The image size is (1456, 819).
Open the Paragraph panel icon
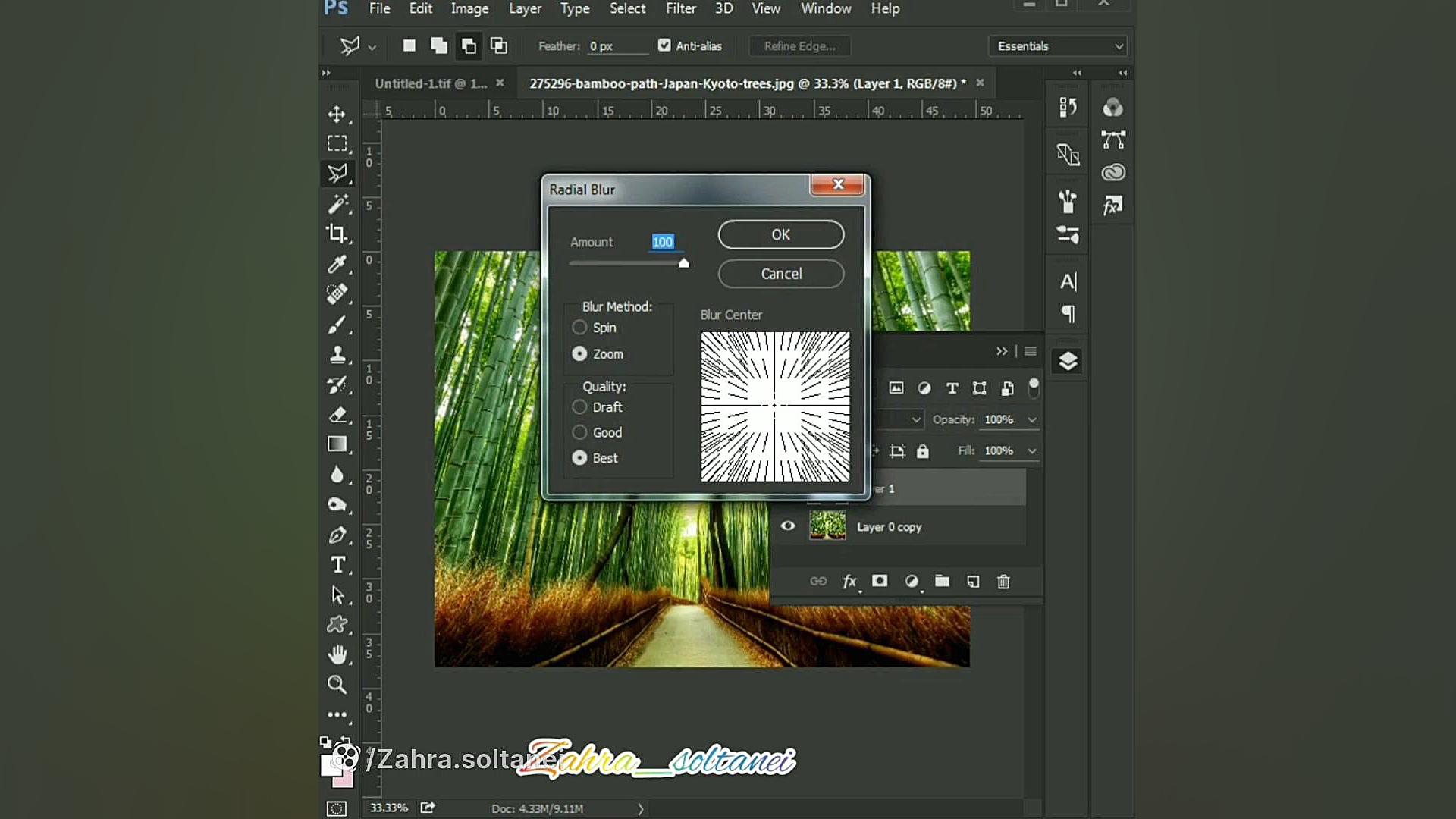point(1068,313)
